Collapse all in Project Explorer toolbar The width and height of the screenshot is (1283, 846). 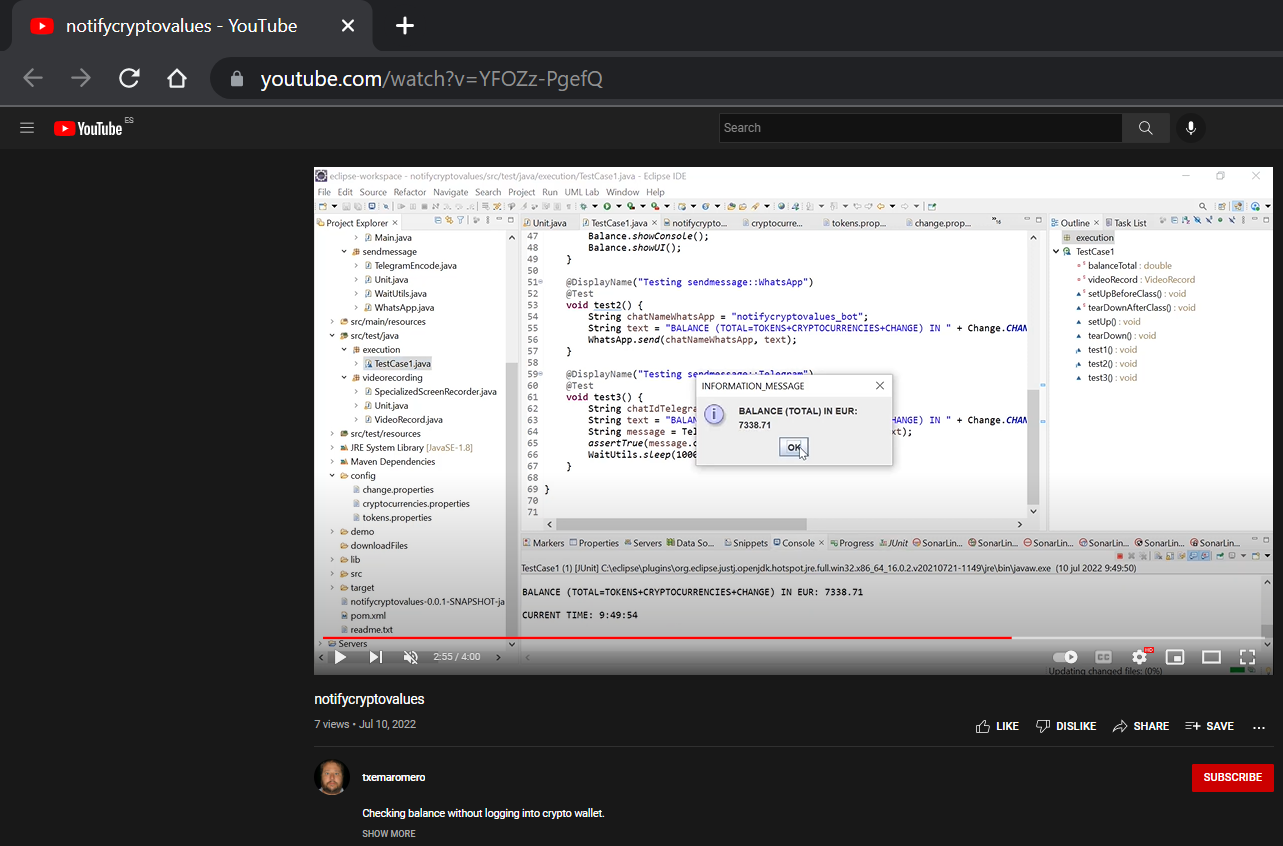438,221
